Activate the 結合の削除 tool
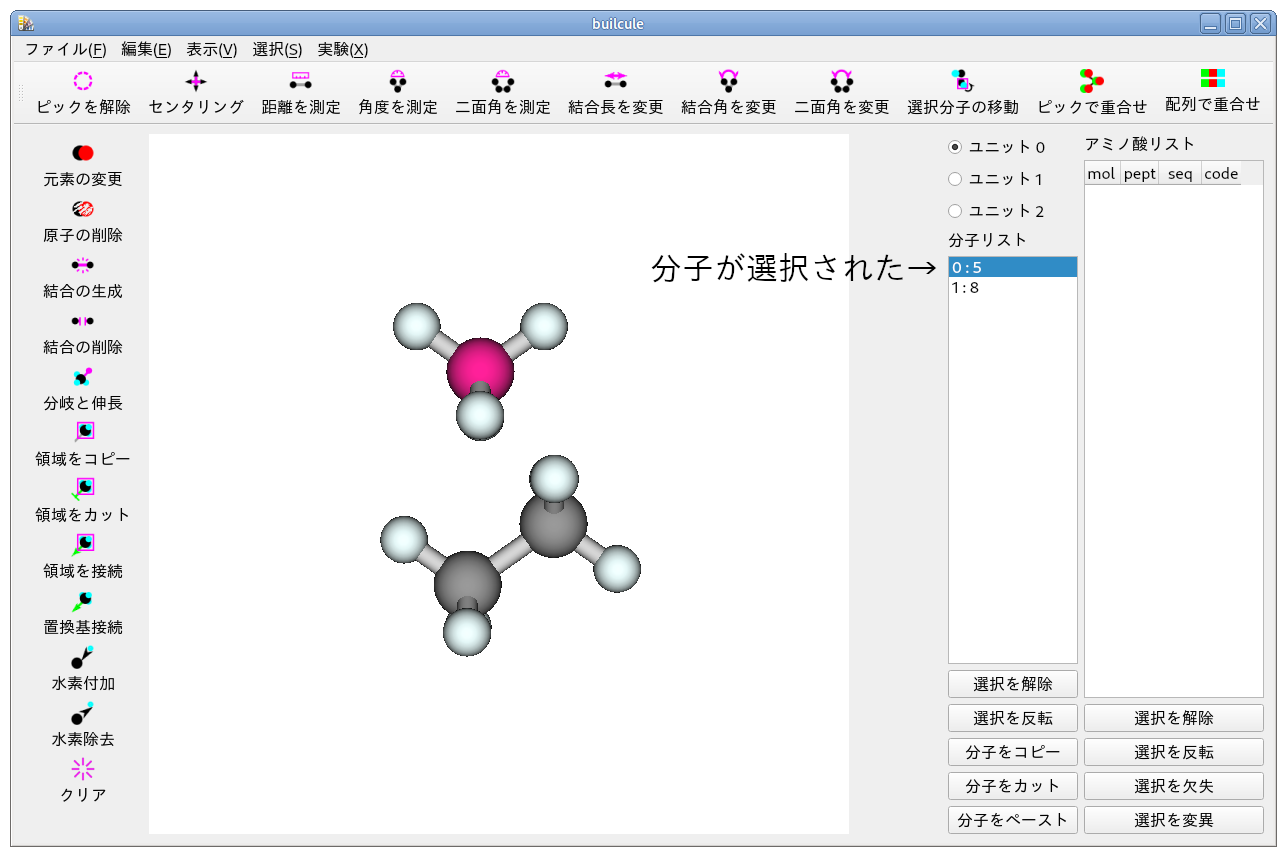1287x857 pixels. (x=82, y=328)
